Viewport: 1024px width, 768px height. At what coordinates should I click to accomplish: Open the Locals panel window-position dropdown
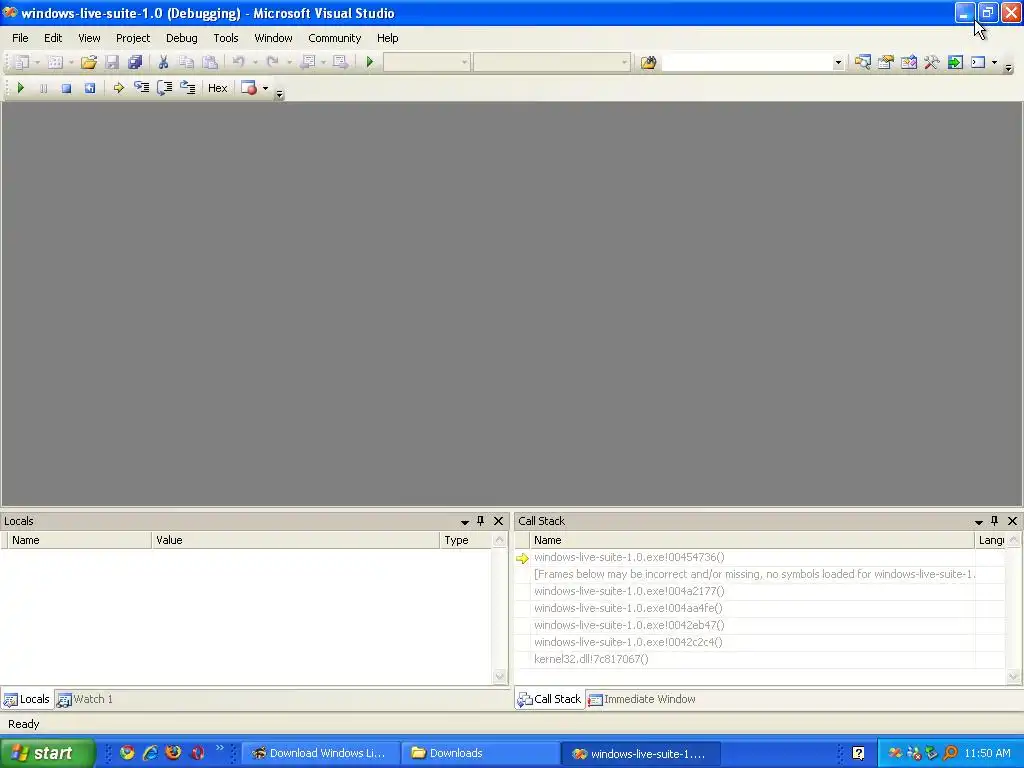click(464, 521)
